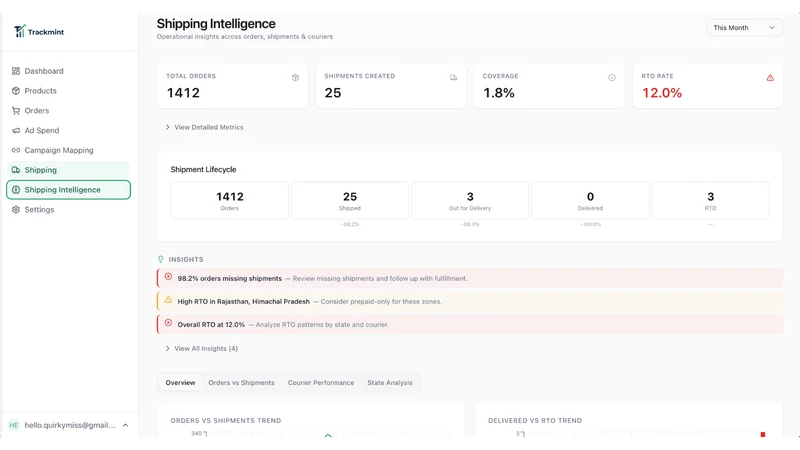
Task: Click the 3 Out for Delivery card
Action: point(470,201)
